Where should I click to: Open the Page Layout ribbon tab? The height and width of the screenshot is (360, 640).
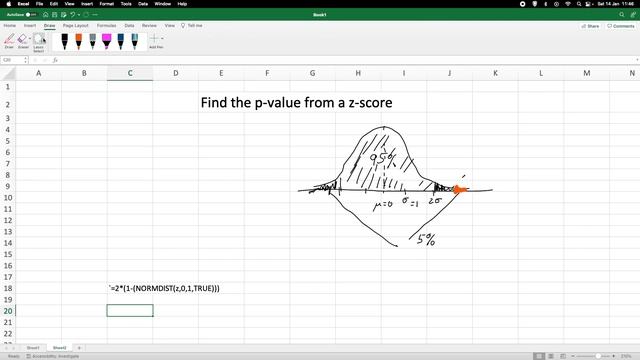(76, 25)
